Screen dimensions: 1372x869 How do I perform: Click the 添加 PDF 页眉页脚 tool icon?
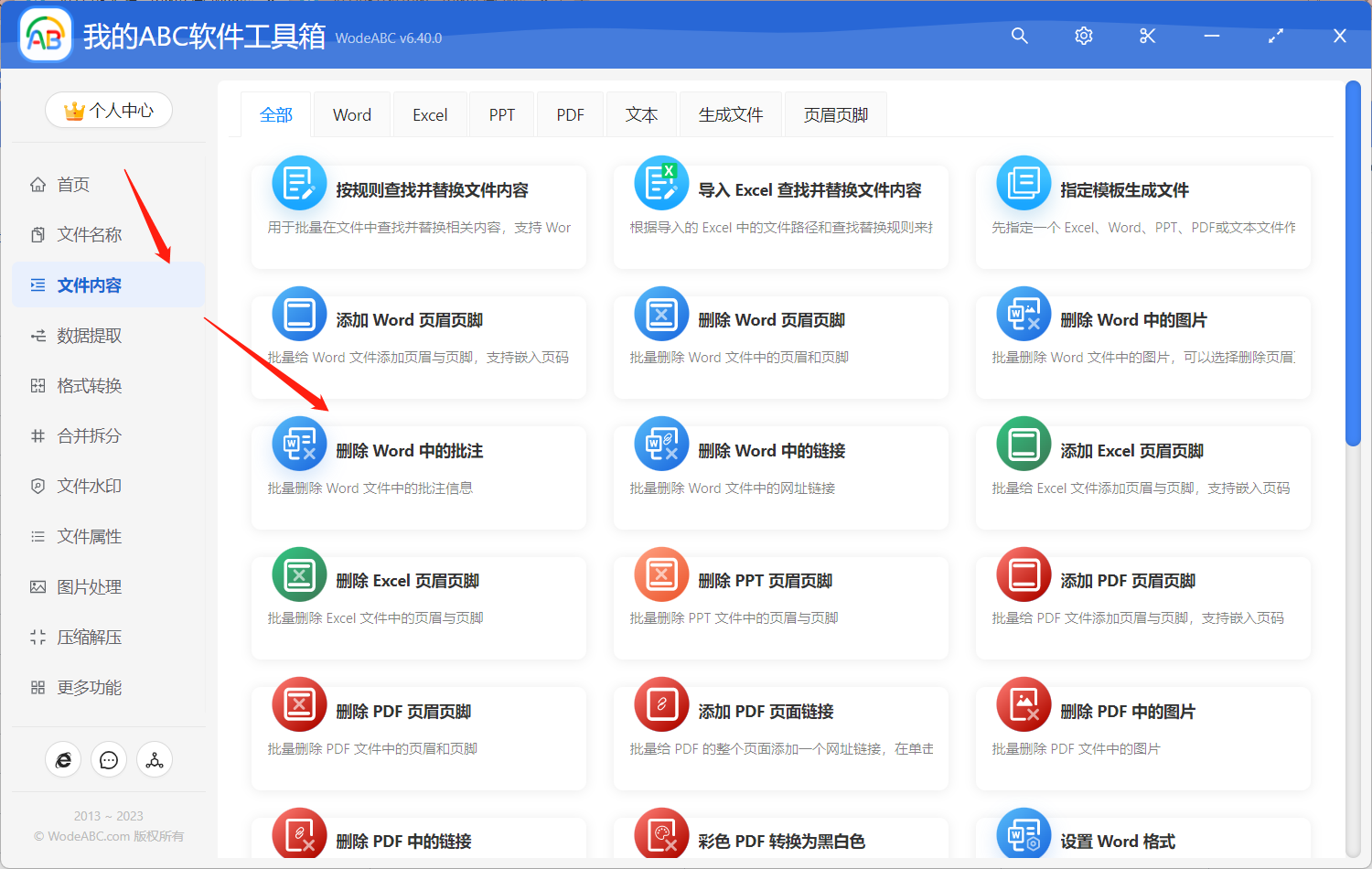(x=1023, y=574)
